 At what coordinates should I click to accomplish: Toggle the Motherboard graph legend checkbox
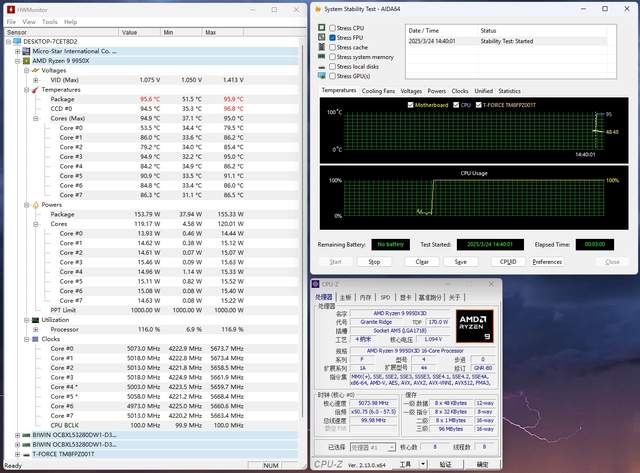(411, 105)
